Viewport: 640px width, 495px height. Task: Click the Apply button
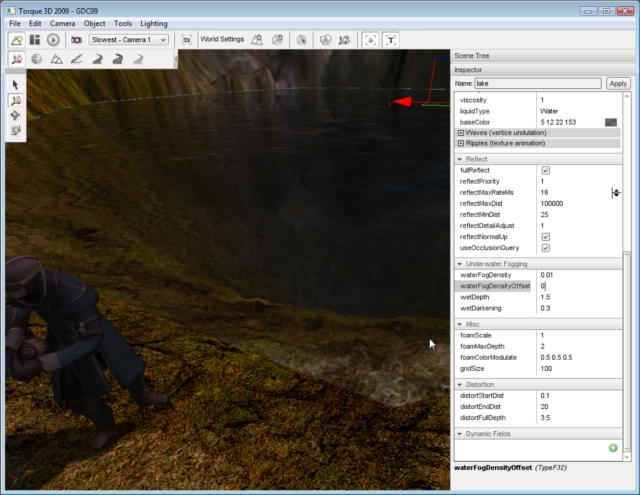coord(618,84)
